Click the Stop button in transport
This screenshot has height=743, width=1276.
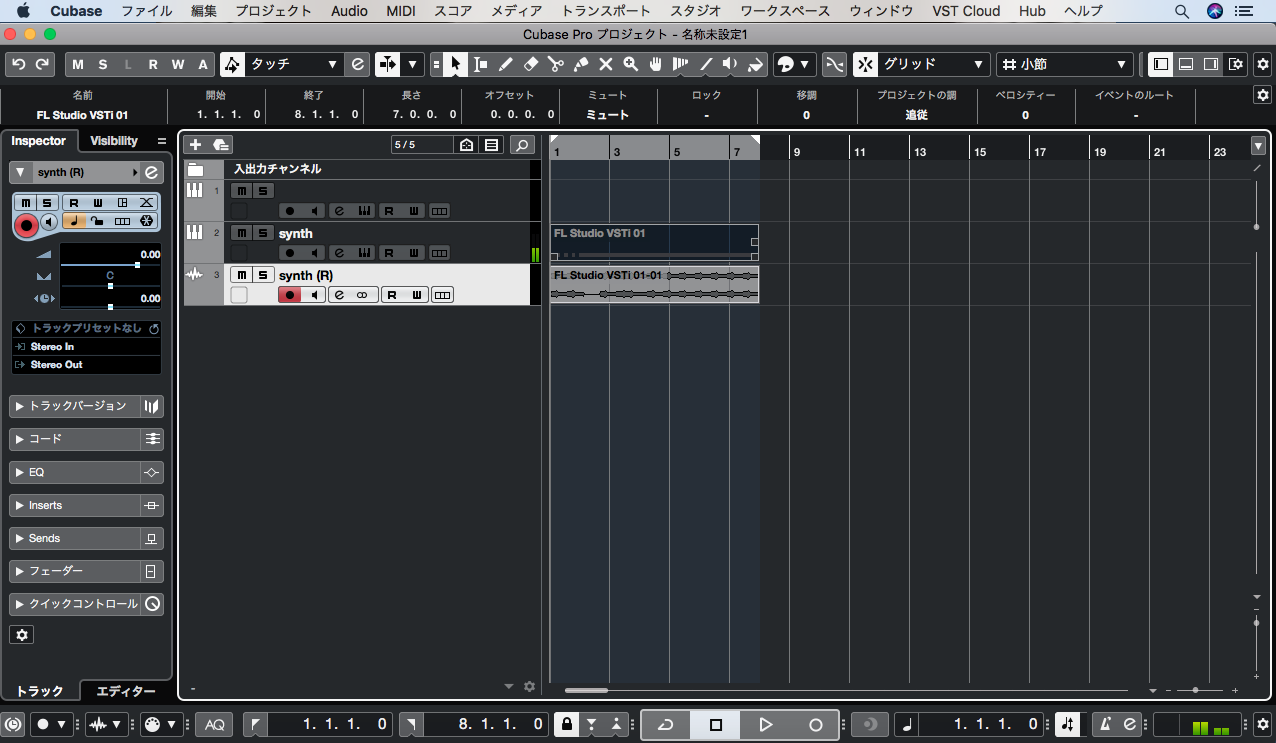pos(716,724)
